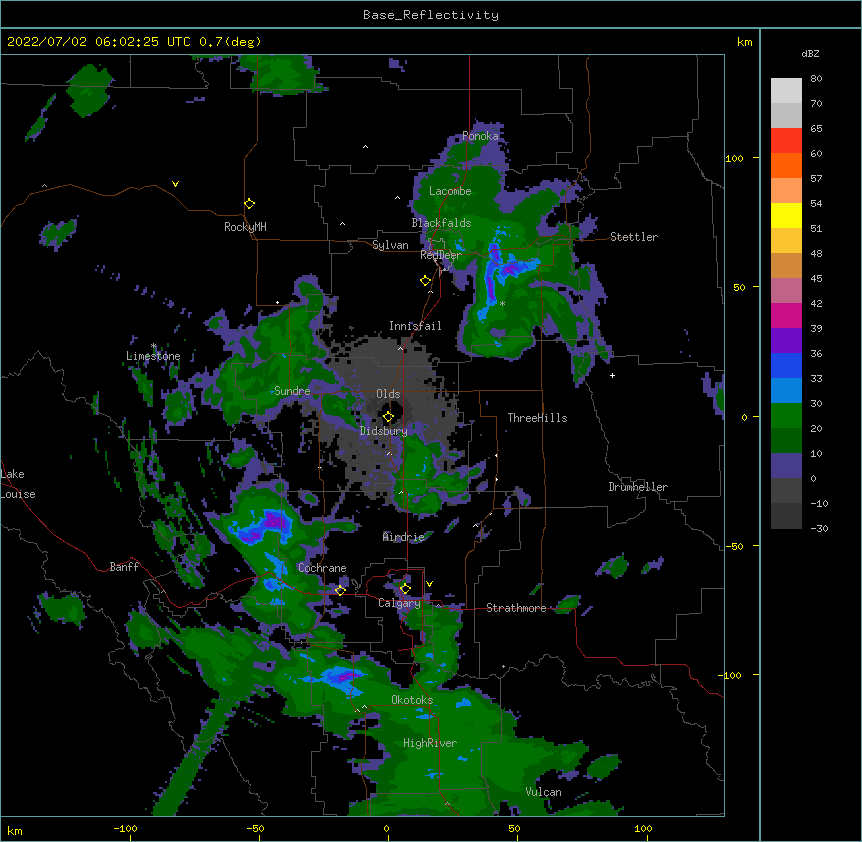Click the Ponoka city label
Image resolution: width=862 pixels, height=842 pixels.
click(480, 136)
